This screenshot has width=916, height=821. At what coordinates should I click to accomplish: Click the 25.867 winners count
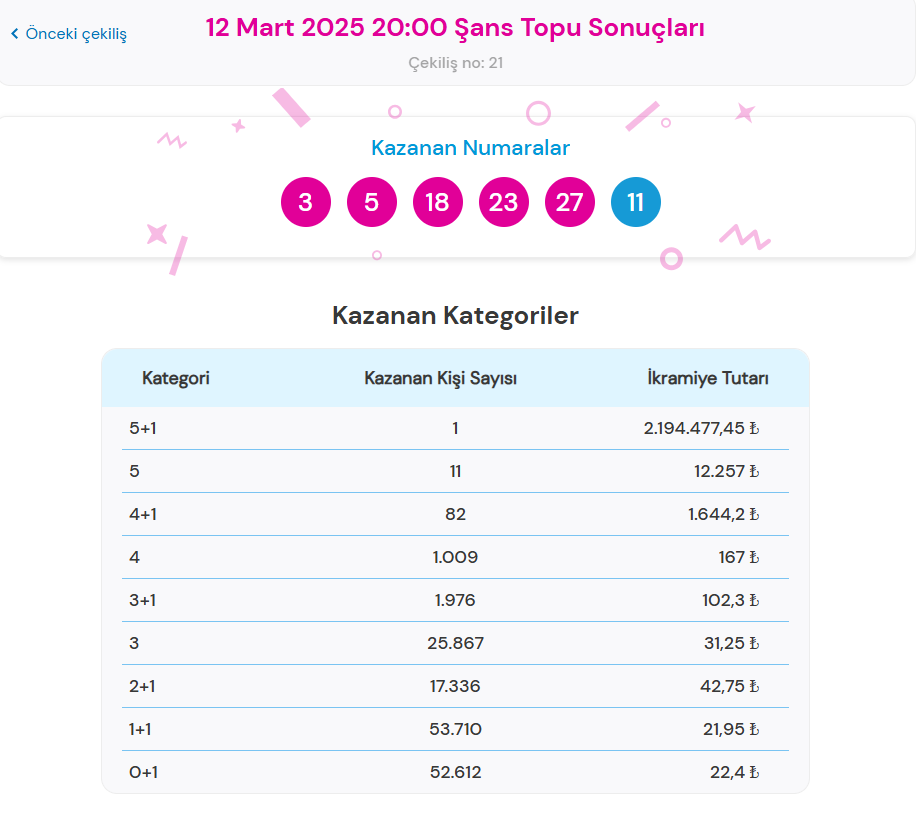click(x=455, y=644)
